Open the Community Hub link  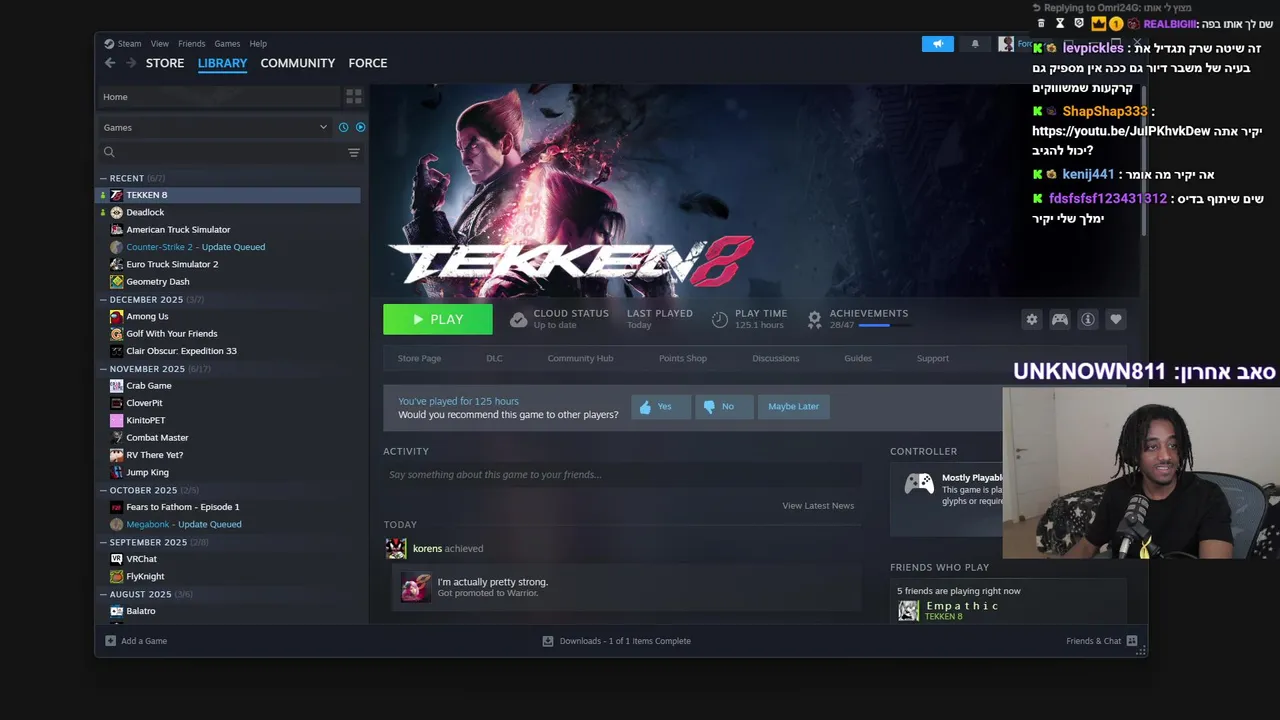(x=580, y=358)
